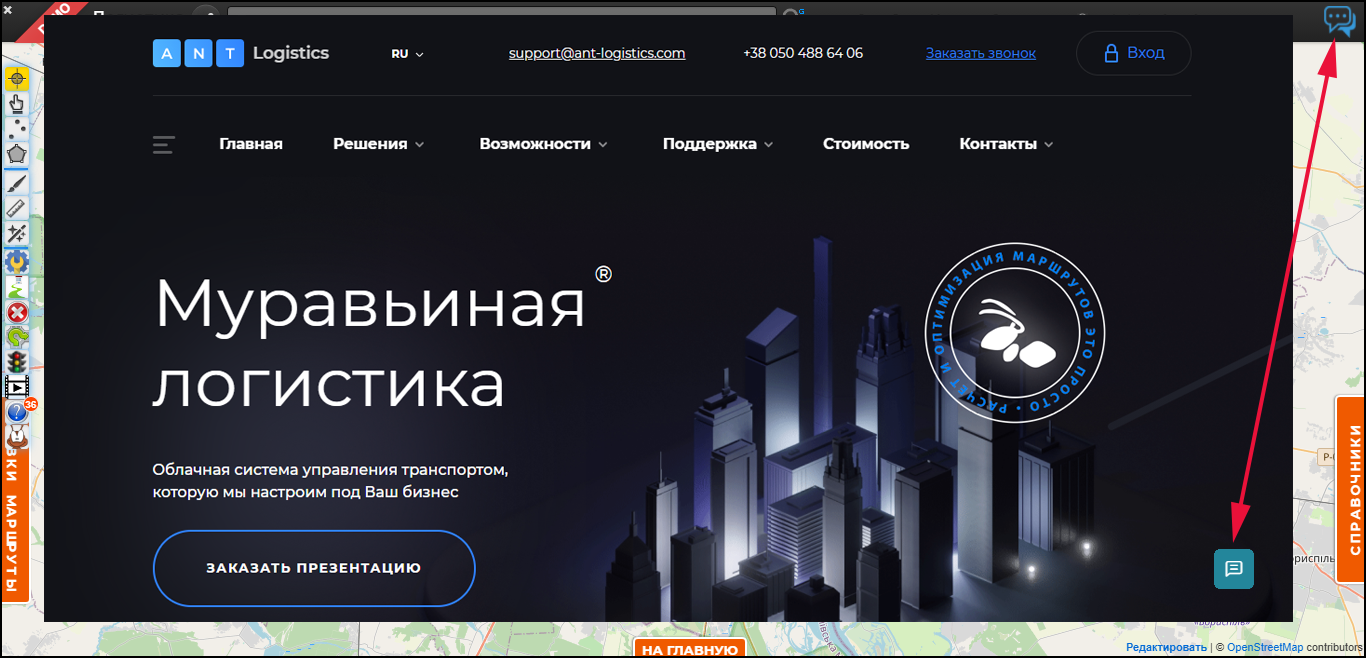Select the polygon shape tool
The image size is (1366, 658).
17,155
